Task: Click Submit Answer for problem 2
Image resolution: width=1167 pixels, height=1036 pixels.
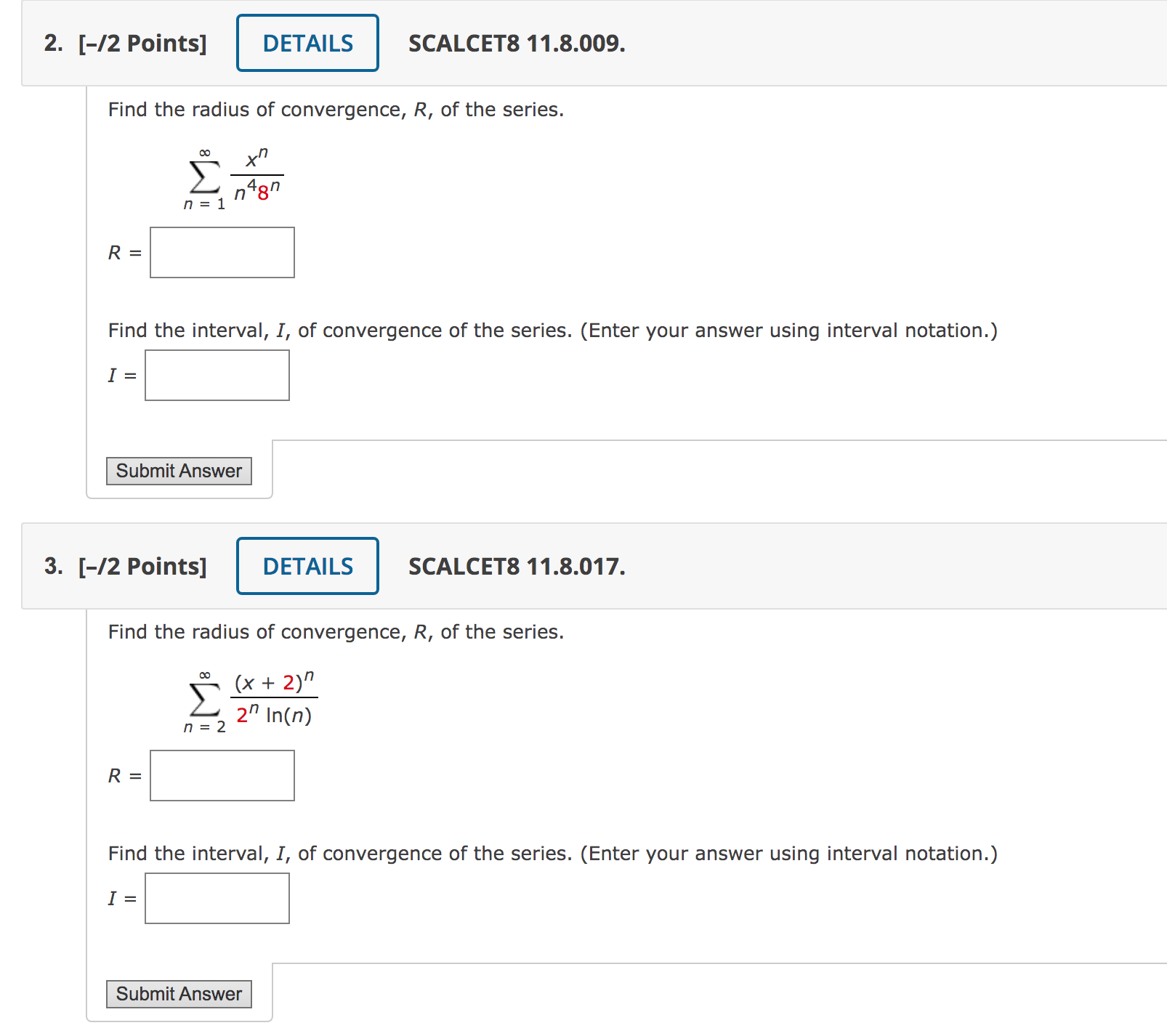Action: point(179,471)
